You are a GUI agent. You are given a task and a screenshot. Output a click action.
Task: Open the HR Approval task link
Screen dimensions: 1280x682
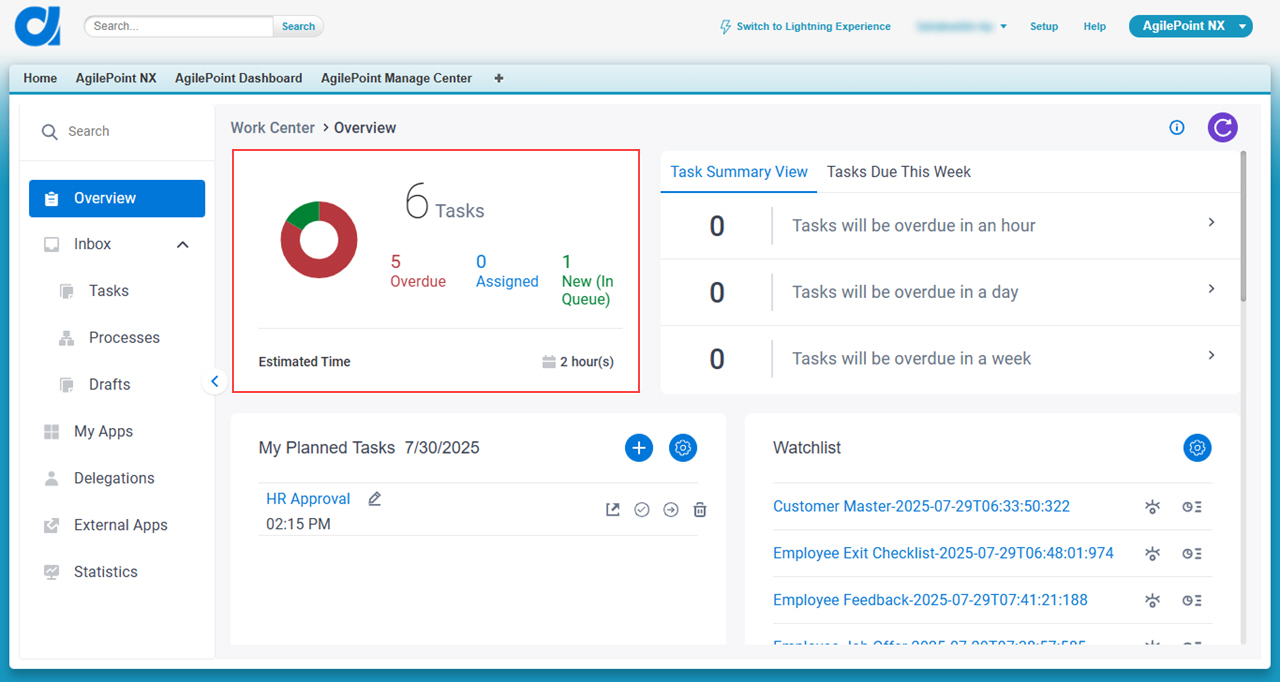[x=308, y=499]
